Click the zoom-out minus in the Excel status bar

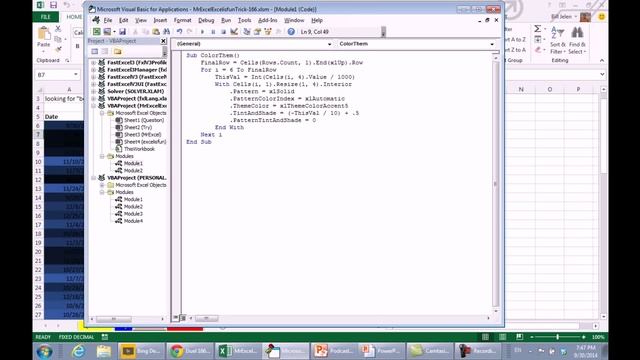pos(532,337)
